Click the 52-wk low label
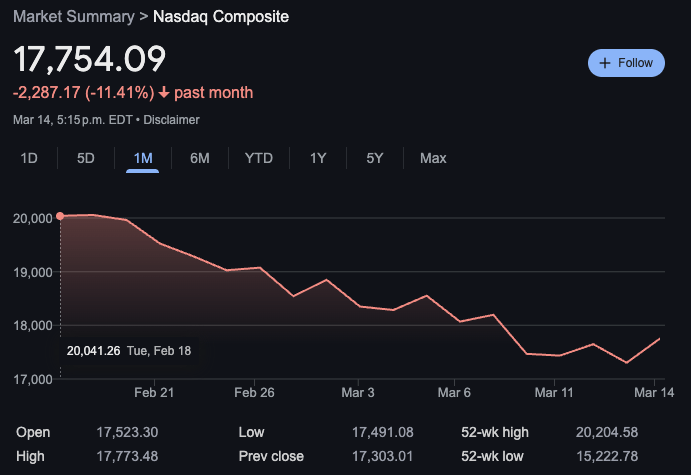Screen dimensions: 691x475 pyautogui.click(x=492, y=456)
